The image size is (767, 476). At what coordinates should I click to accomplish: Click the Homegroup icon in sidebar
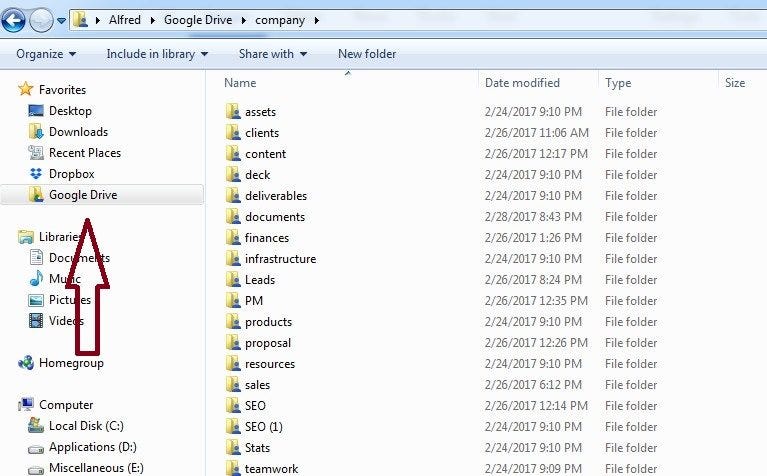point(25,363)
